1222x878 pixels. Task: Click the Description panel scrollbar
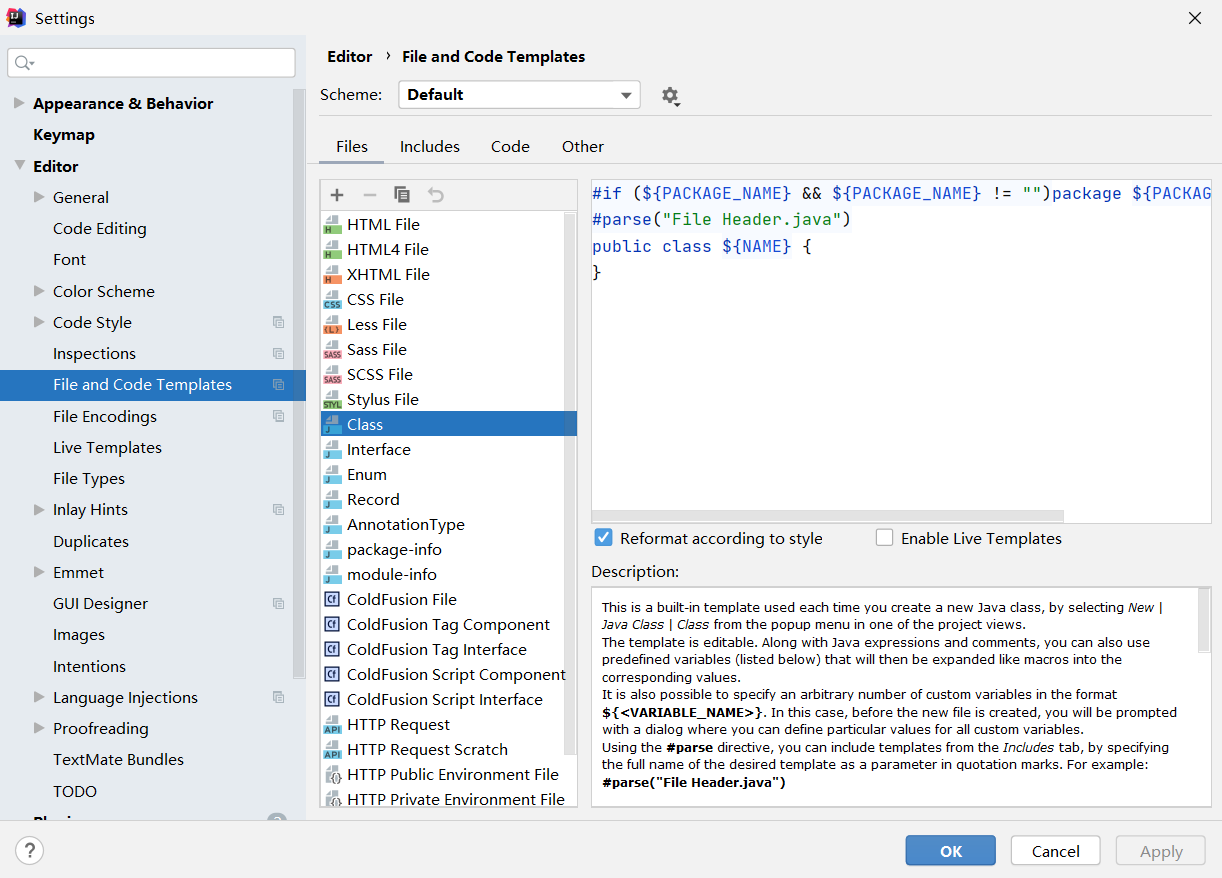coord(1204,620)
